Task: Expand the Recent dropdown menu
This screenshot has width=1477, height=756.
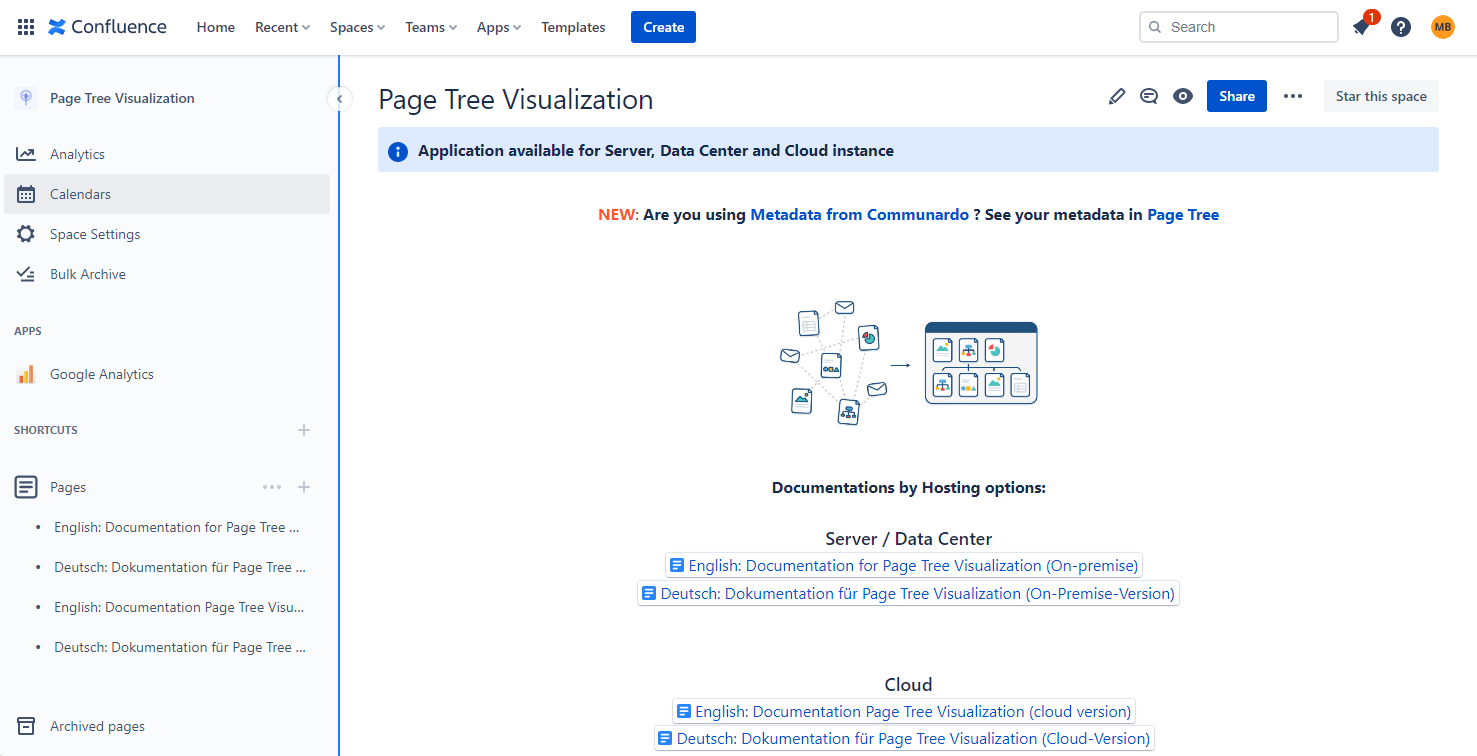Action: 282,27
